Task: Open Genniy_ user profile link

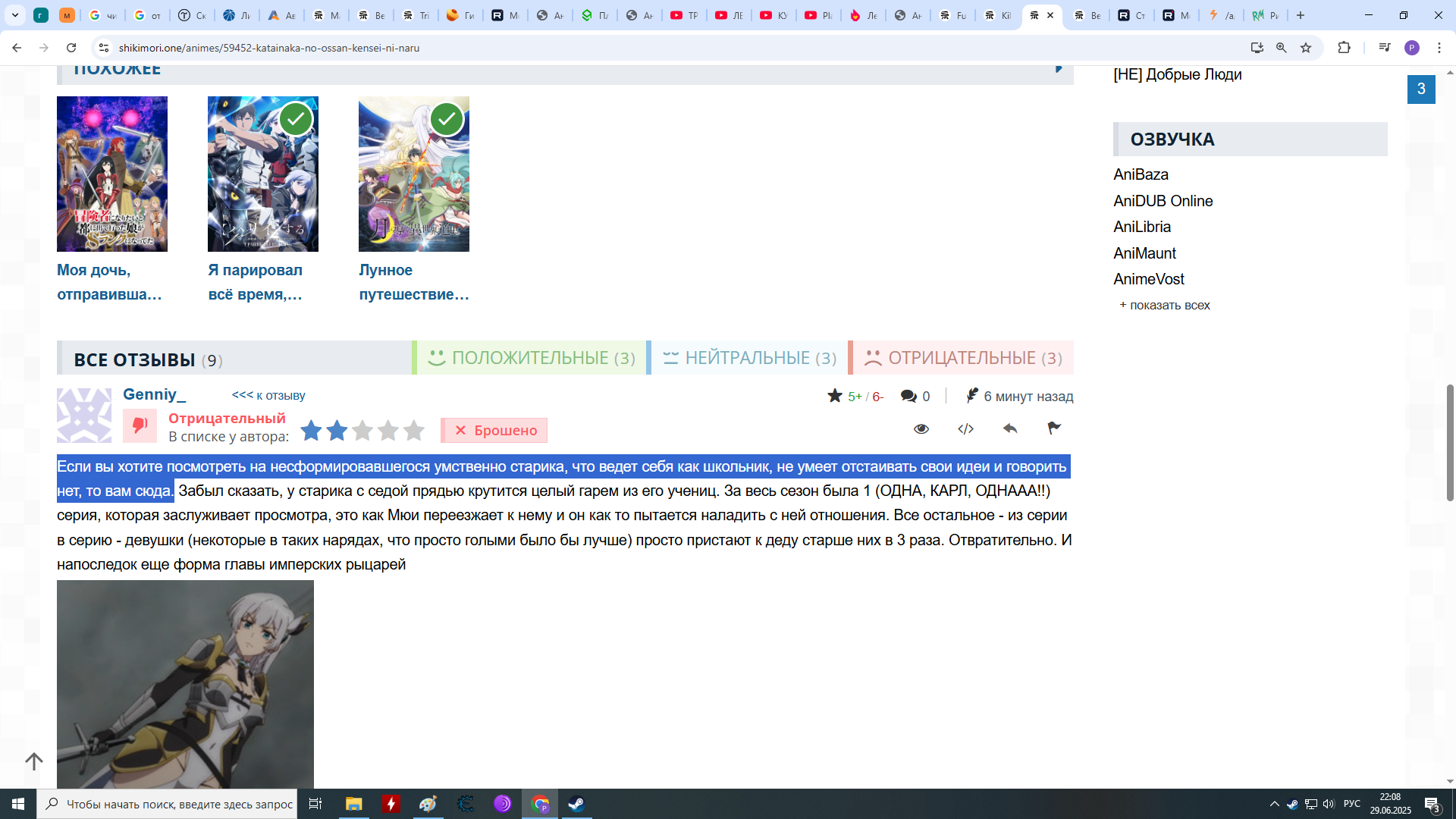Action: [154, 394]
